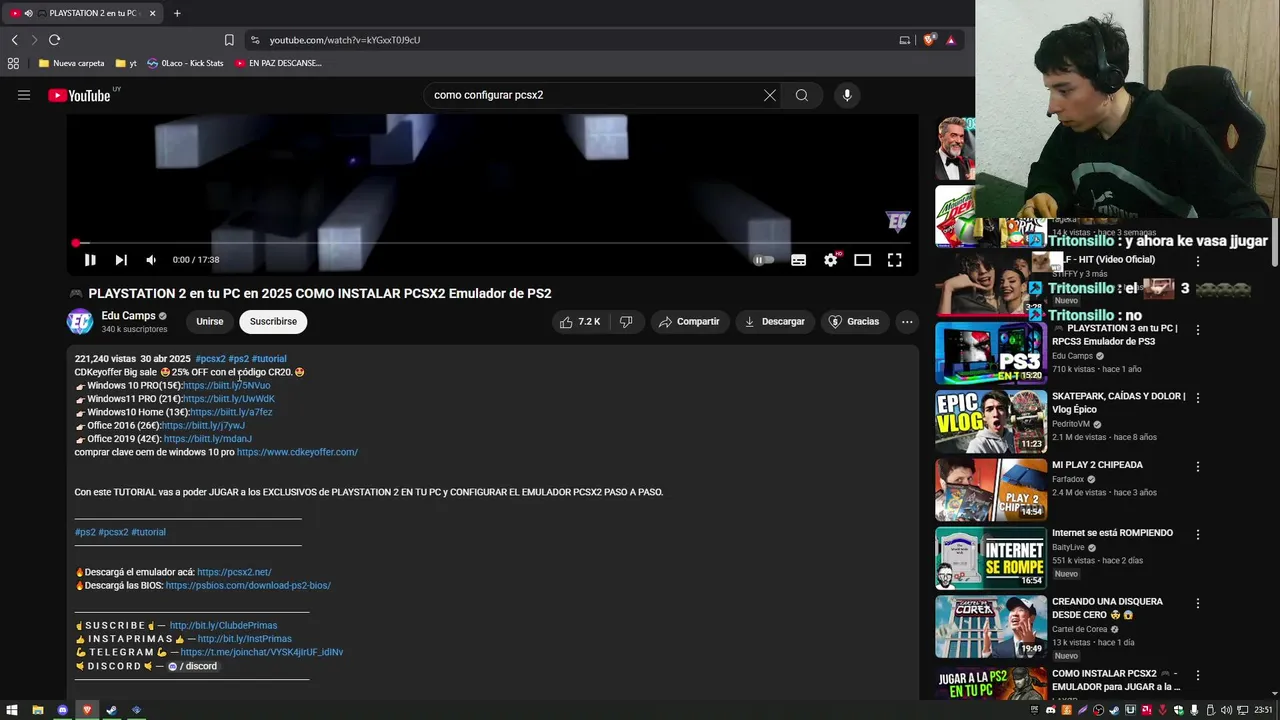Open options menu for Internet se está ROMPIENDO
Screen dimensions: 1280x720
(x=1198, y=535)
